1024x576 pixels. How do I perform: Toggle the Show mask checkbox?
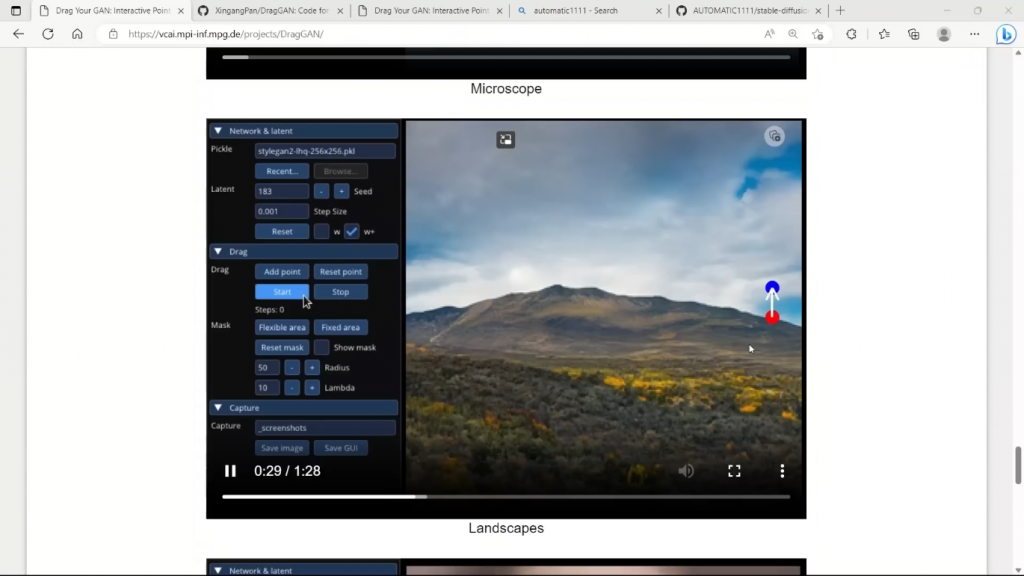(321, 347)
